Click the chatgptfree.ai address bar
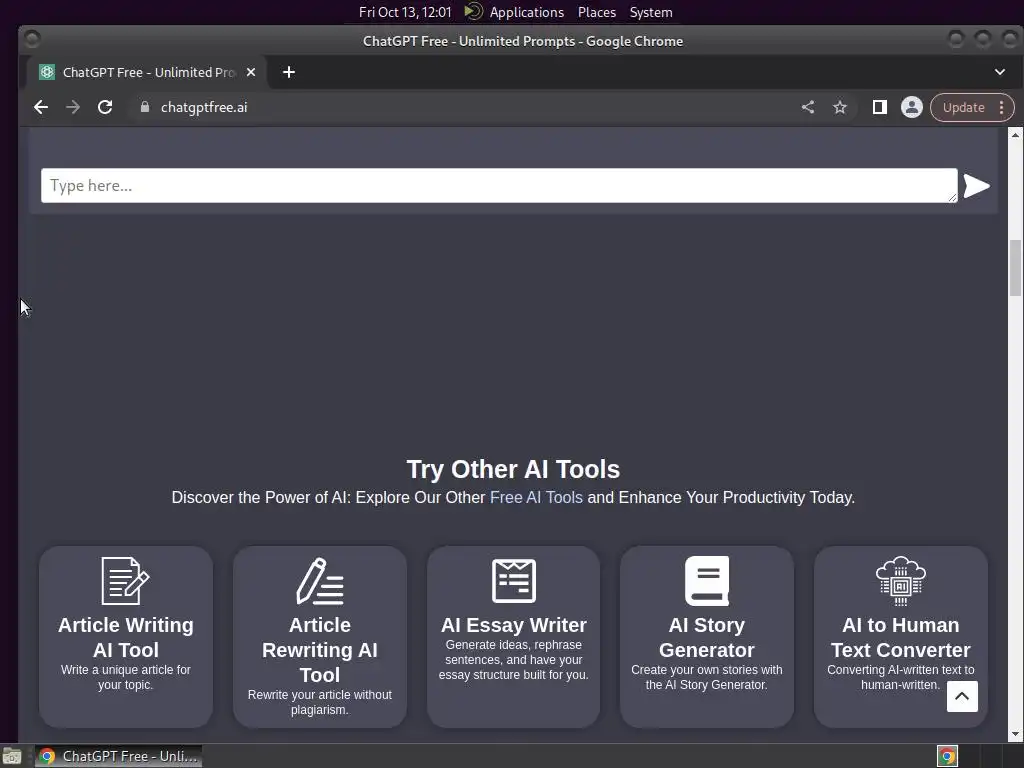The height and width of the screenshot is (768, 1024). point(457,107)
